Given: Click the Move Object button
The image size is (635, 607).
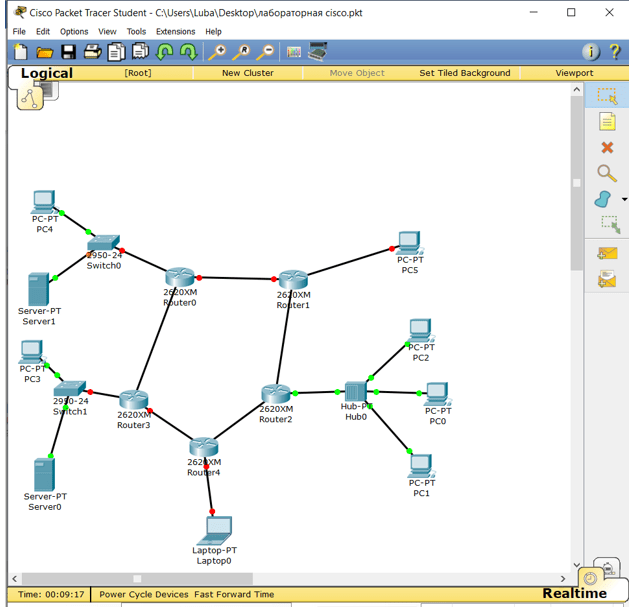Looking at the screenshot, I should pos(357,73).
